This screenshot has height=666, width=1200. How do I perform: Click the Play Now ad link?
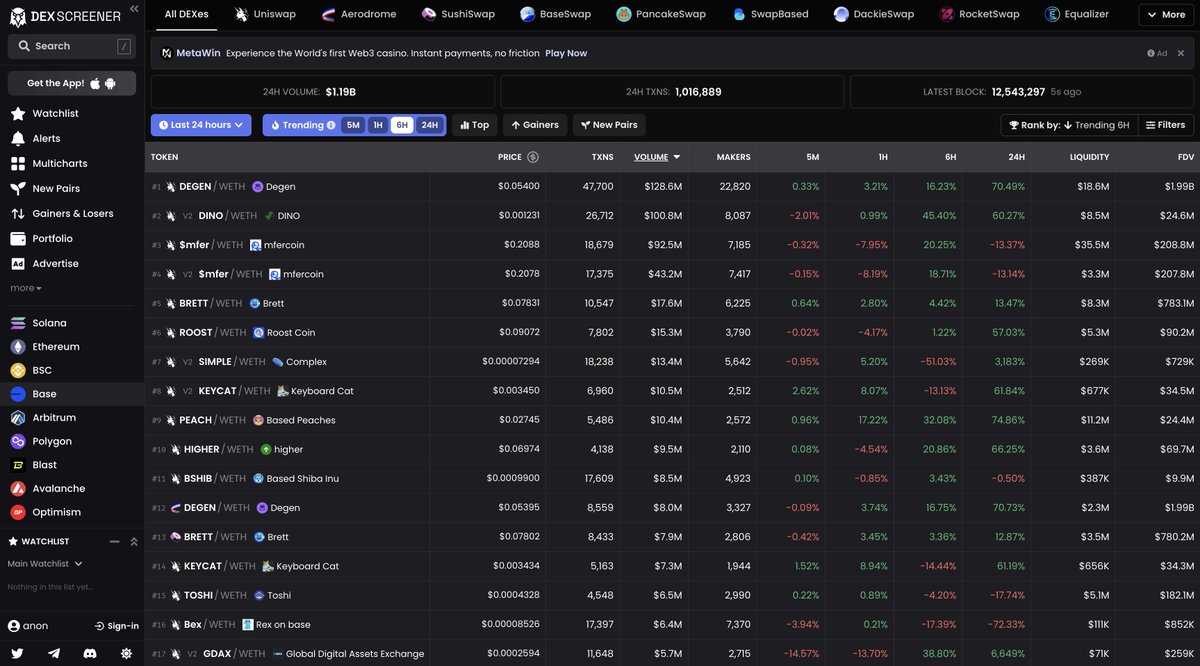coord(566,53)
